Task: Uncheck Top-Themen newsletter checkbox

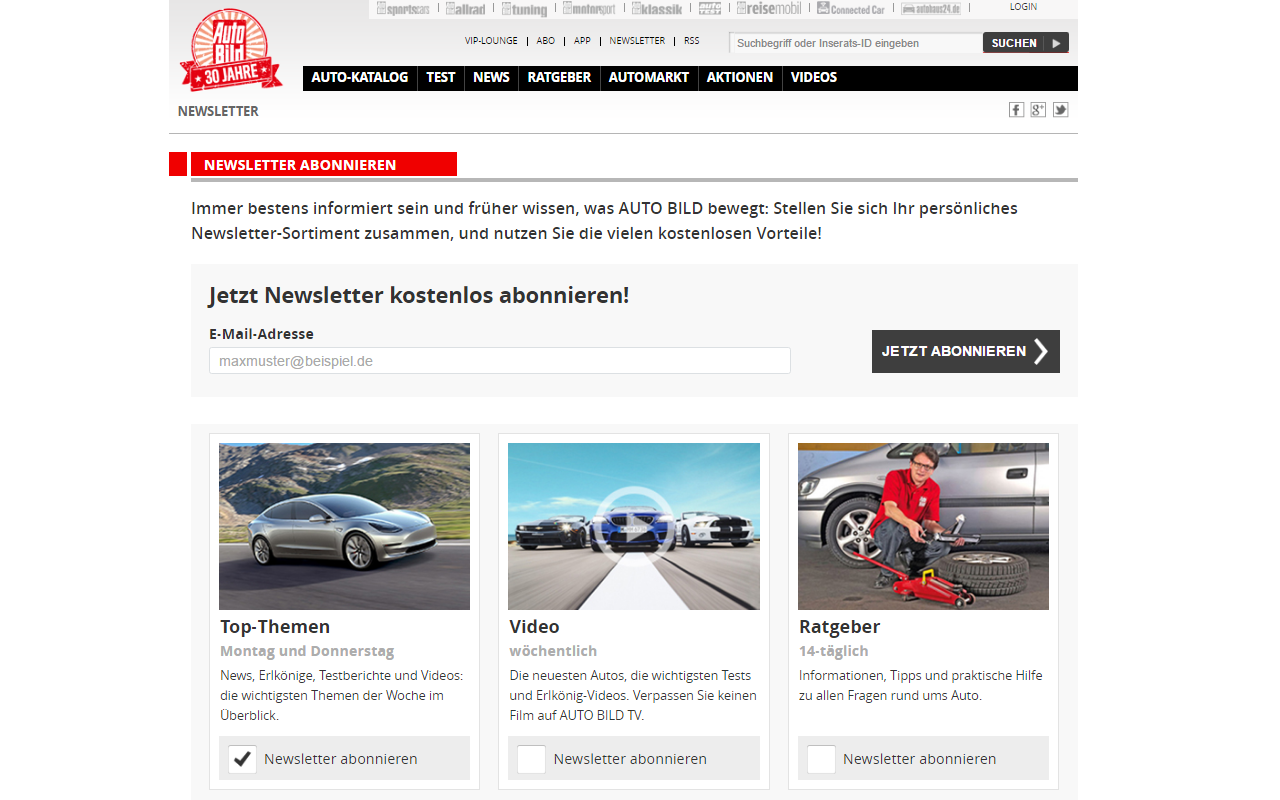Action: click(x=242, y=759)
